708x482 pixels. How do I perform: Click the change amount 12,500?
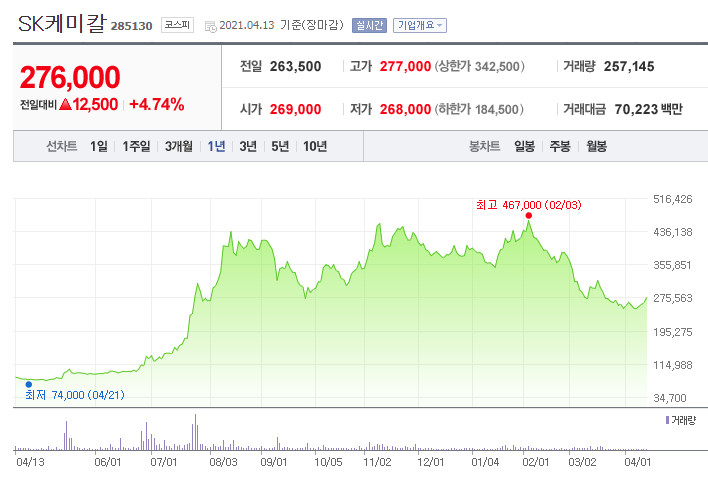[95, 104]
